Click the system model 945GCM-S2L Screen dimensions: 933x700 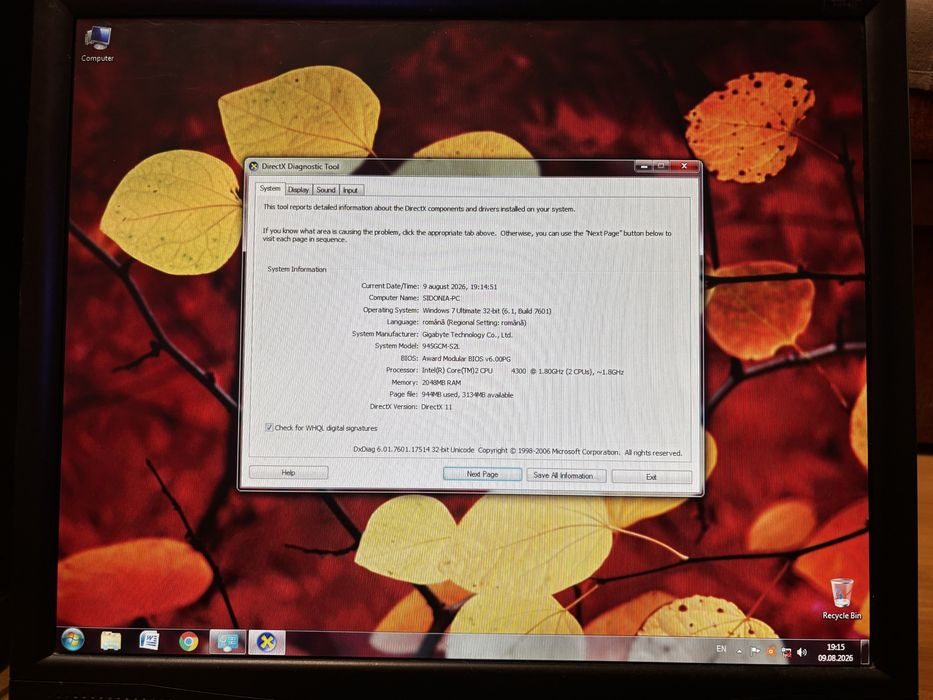click(440, 346)
